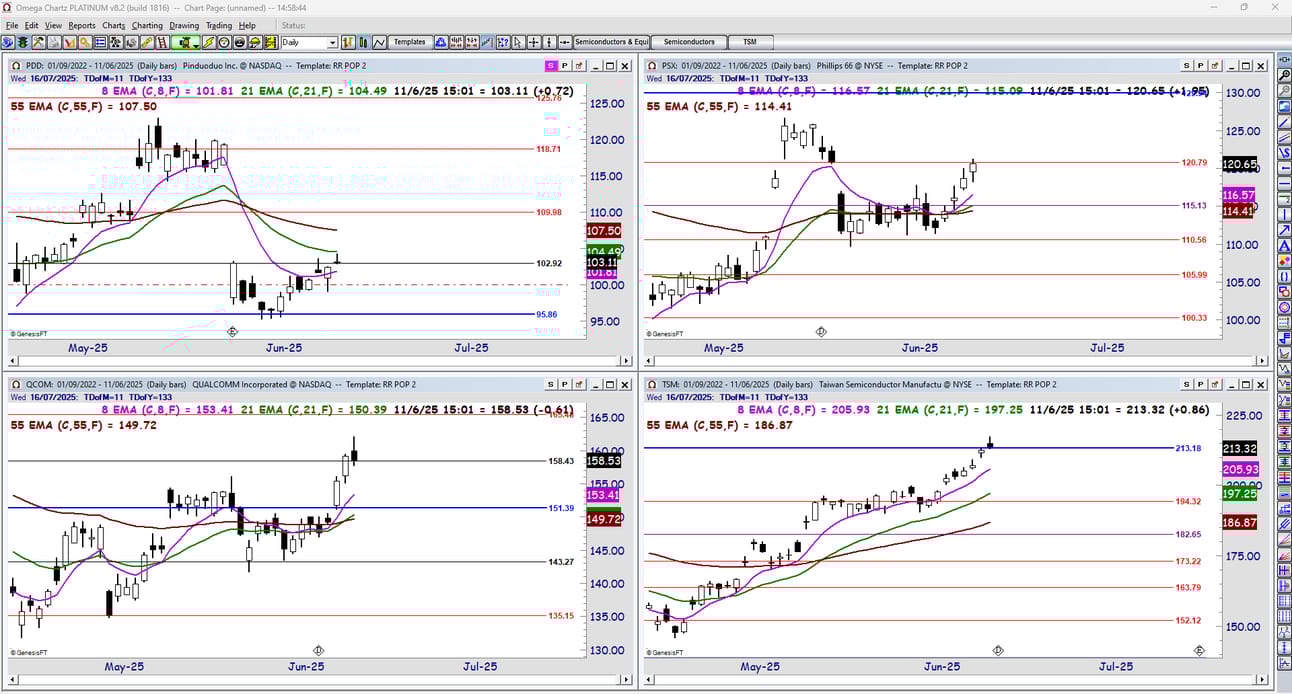The width and height of the screenshot is (1292, 694).
Task: Open the Charts menu
Action: 114,25
